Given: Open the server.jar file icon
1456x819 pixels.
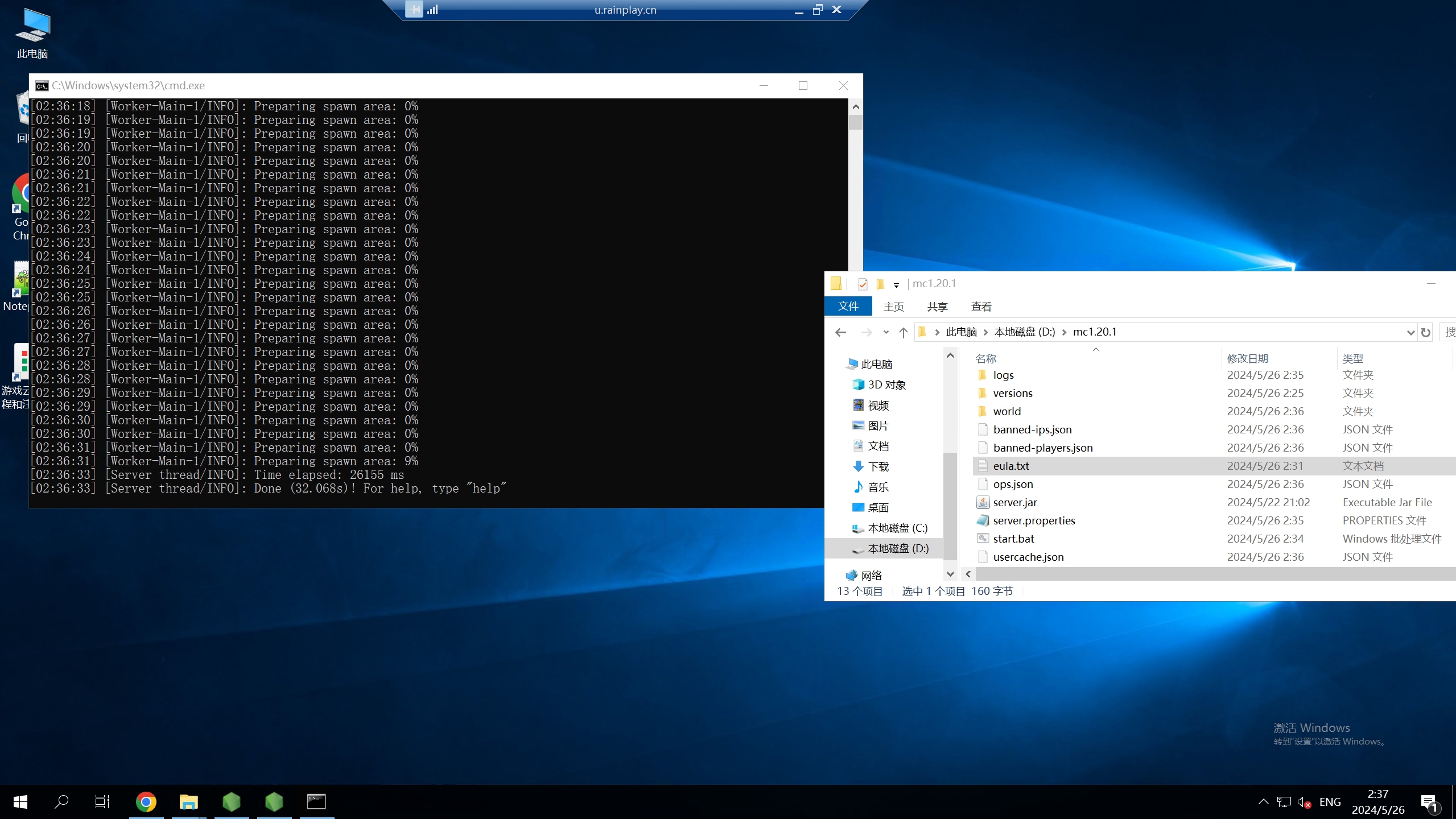Looking at the screenshot, I should click(983, 502).
